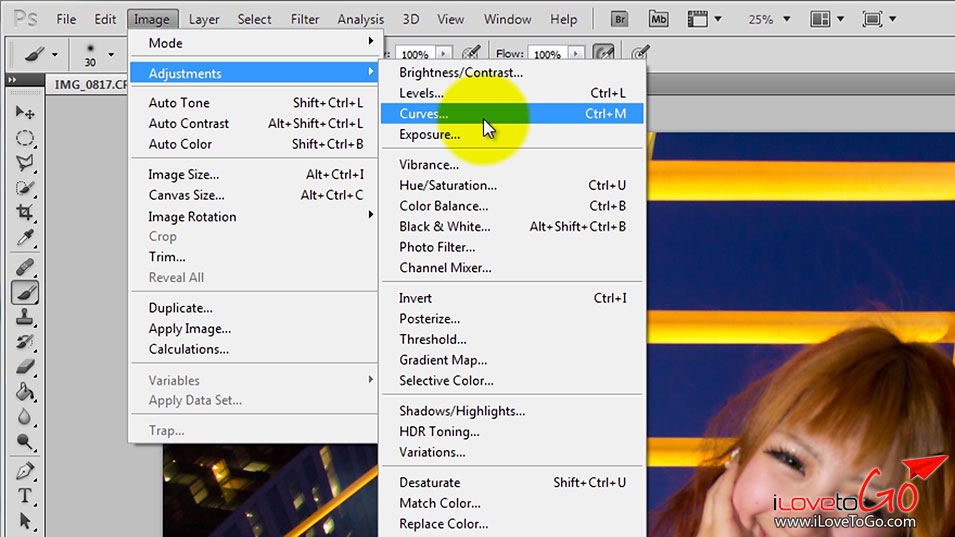Image resolution: width=955 pixels, height=537 pixels.
Task: Open the Opacity slider arrow
Action: (x=444, y=54)
